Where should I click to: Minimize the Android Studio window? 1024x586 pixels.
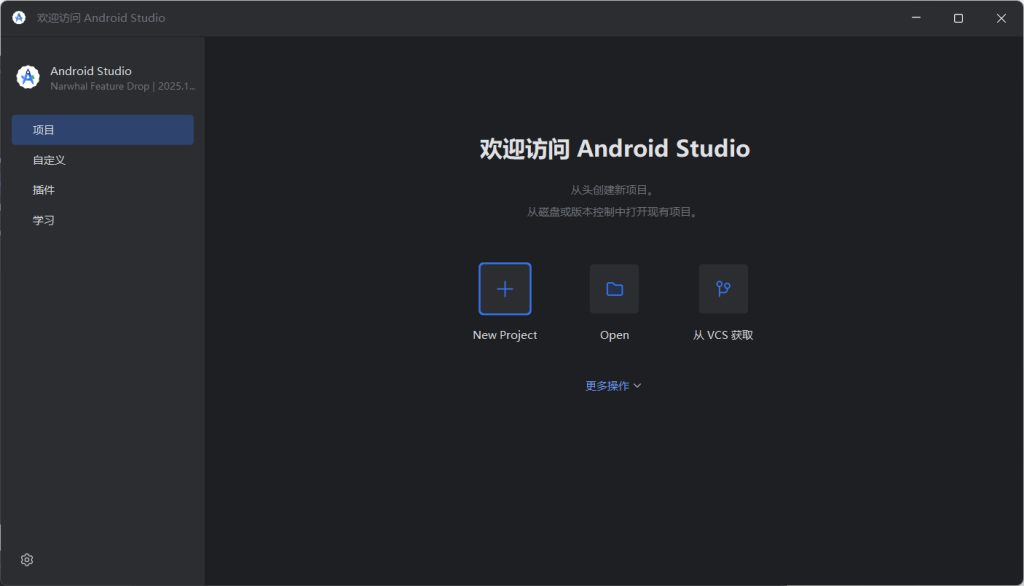pos(916,18)
